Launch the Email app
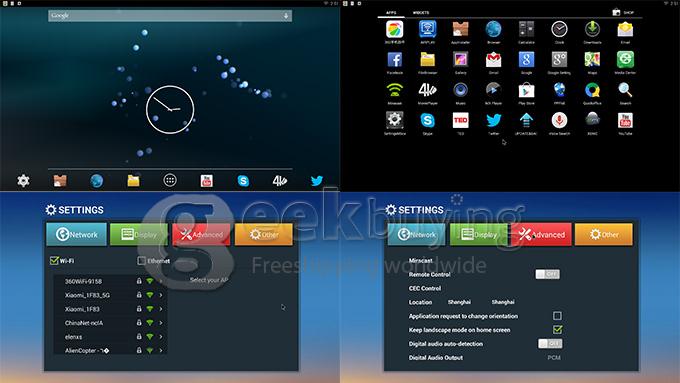This screenshot has height=383, width=680. pyautogui.click(x=625, y=30)
